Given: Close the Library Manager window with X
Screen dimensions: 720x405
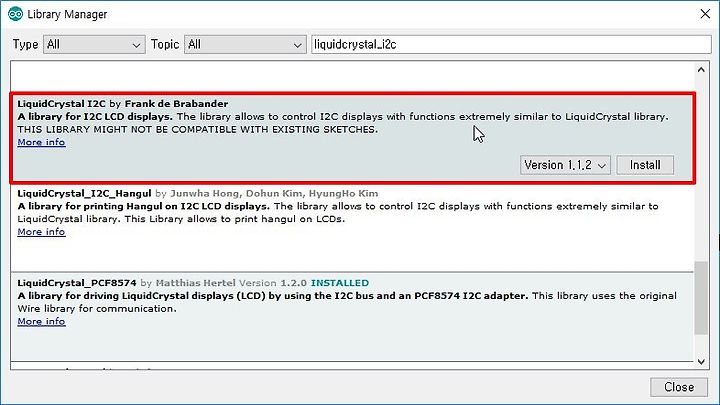Looking at the screenshot, I should (x=705, y=14).
